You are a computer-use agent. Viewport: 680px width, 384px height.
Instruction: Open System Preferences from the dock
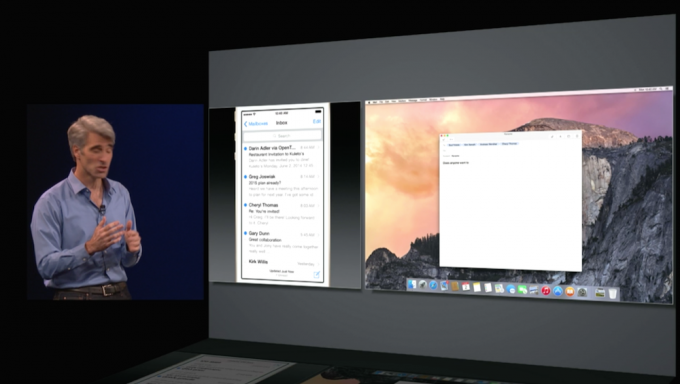pyautogui.click(x=582, y=292)
